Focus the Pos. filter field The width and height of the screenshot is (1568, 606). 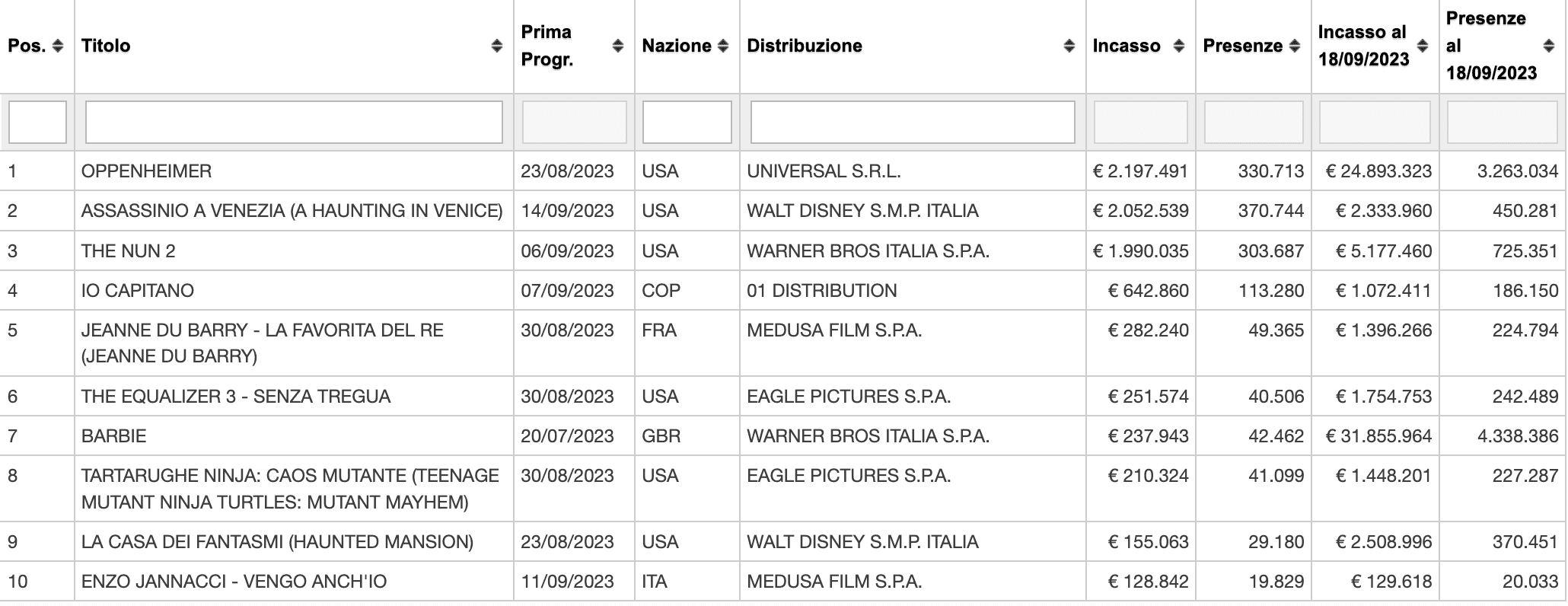point(37,122)
